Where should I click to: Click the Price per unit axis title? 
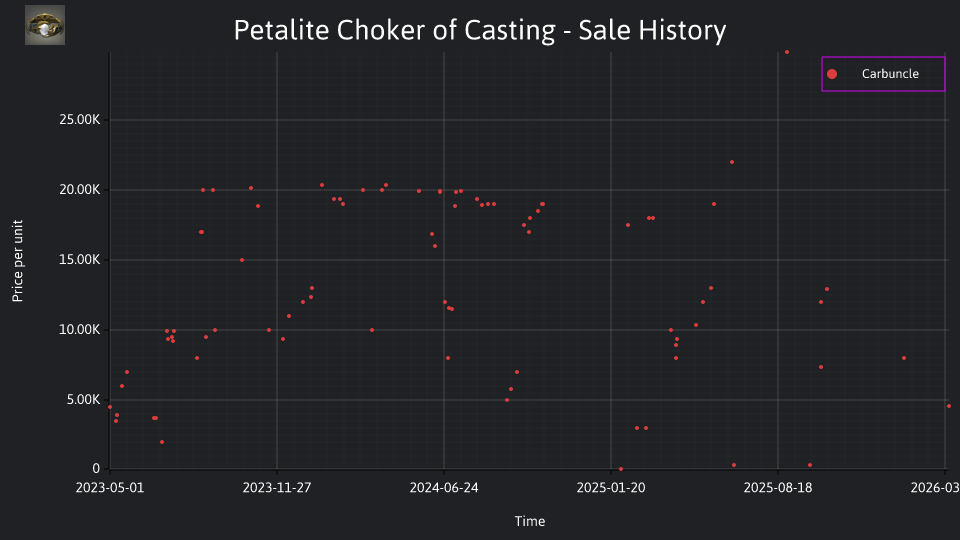(x=18, y=261)
